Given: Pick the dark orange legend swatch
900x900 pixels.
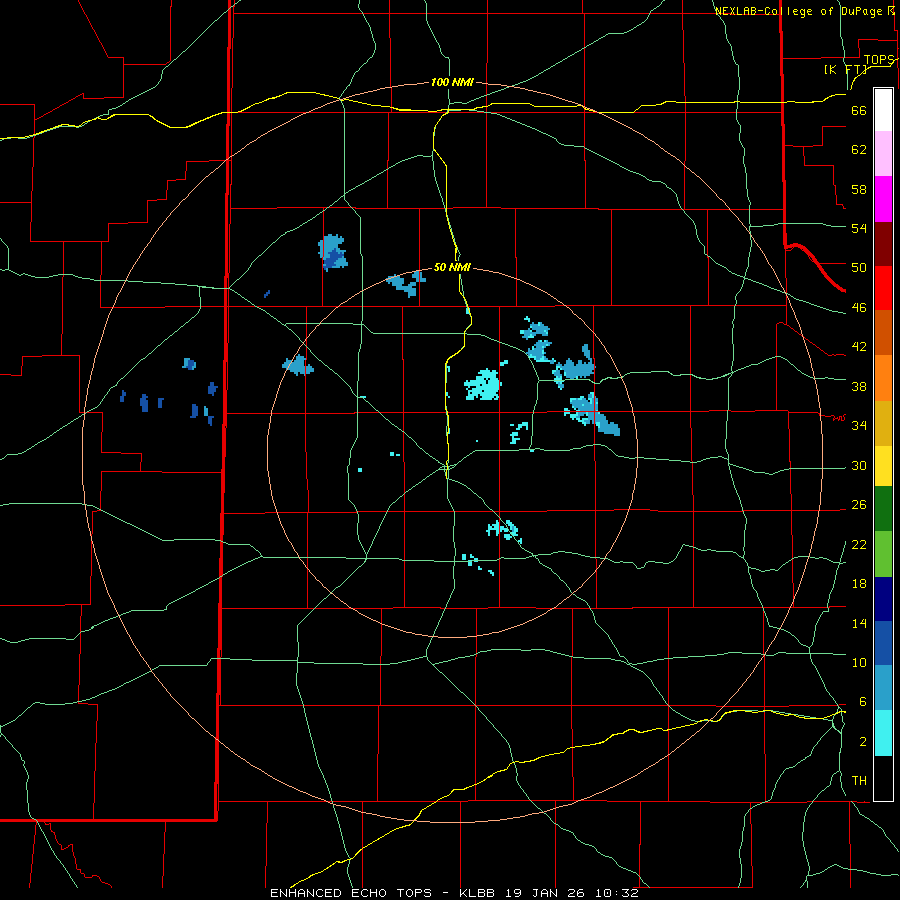Looking at the screenshot, I should click(883, 333).
